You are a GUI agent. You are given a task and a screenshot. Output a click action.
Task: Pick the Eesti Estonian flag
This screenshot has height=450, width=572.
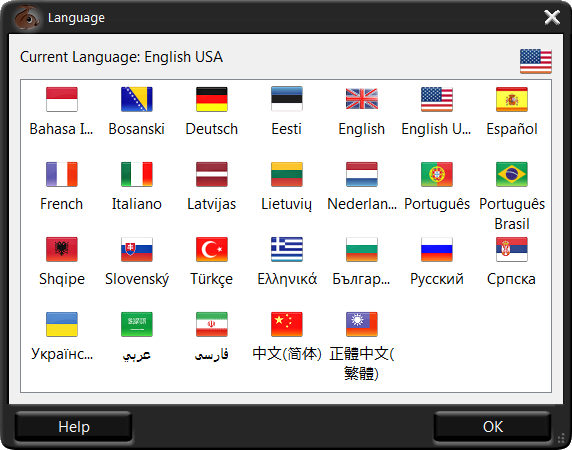[287, 99]
